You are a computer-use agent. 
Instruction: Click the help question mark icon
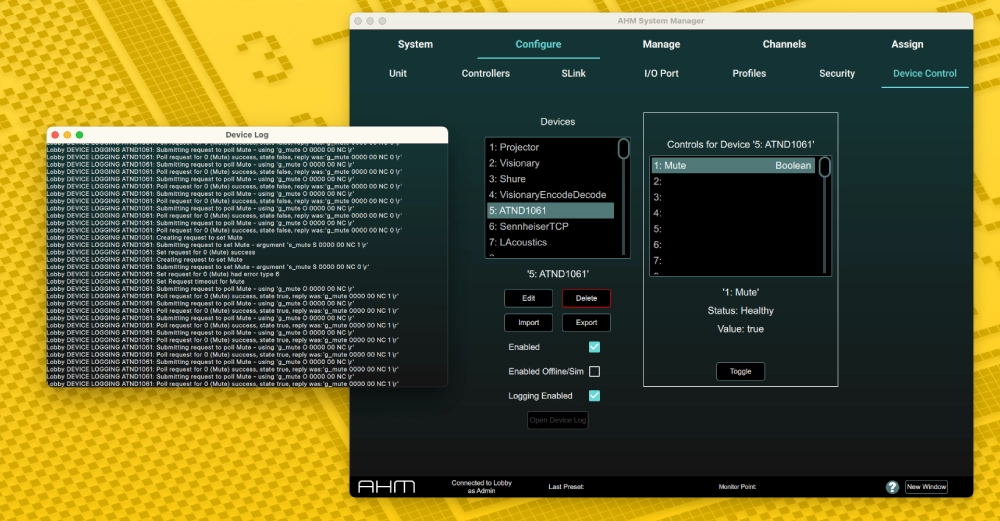[x=892, y=487]
